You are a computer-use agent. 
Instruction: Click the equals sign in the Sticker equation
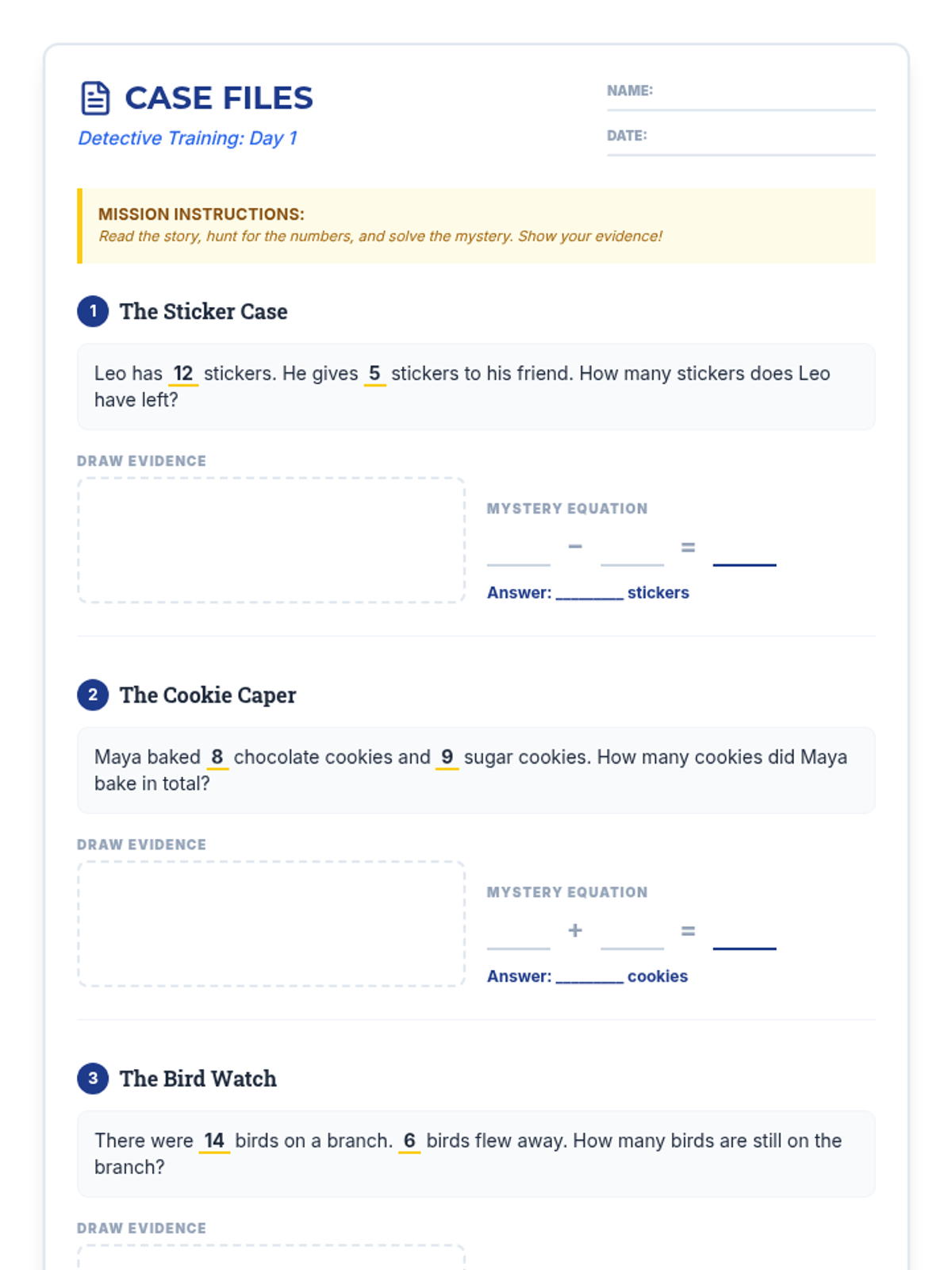point(688,547)
